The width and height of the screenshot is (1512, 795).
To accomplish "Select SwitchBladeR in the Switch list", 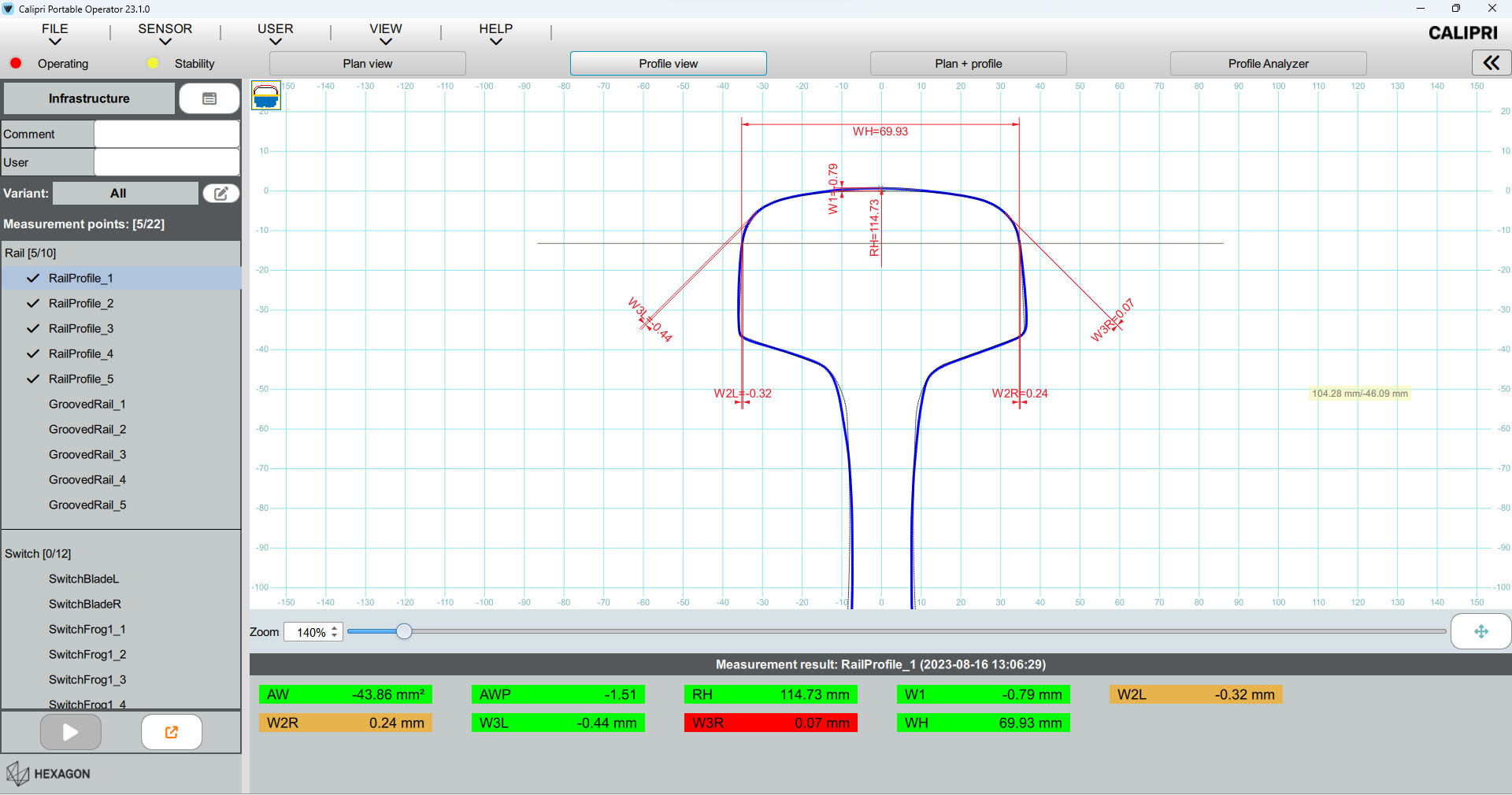I will pos(85,604).
